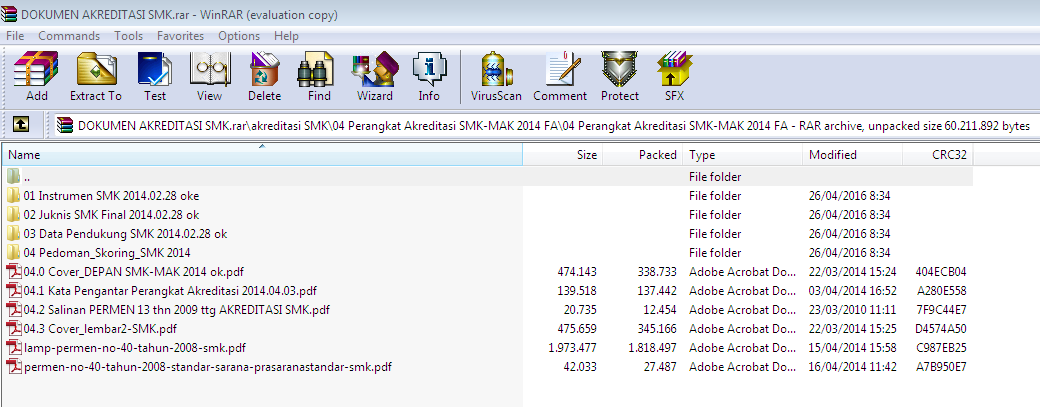Click modified date 16/04/2014 11:42
The image size is (1040, 407).
(x=853, y=366)
